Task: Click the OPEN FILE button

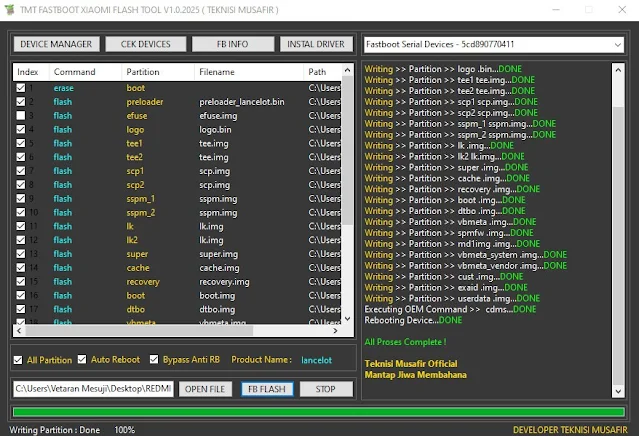Action: pos(205,389)
